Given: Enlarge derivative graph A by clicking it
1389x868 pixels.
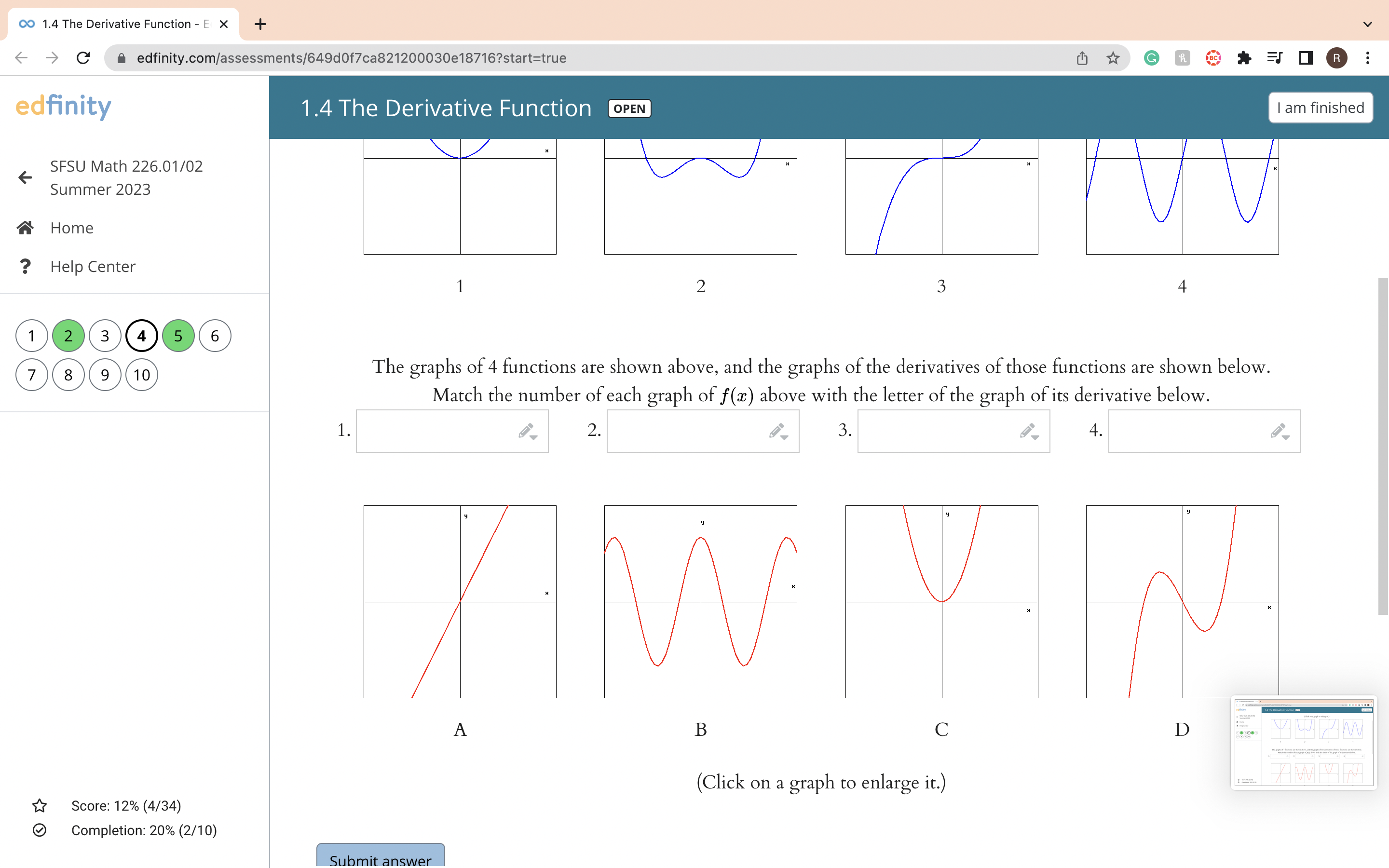Looking at the screenshot, I should point(460,601).
